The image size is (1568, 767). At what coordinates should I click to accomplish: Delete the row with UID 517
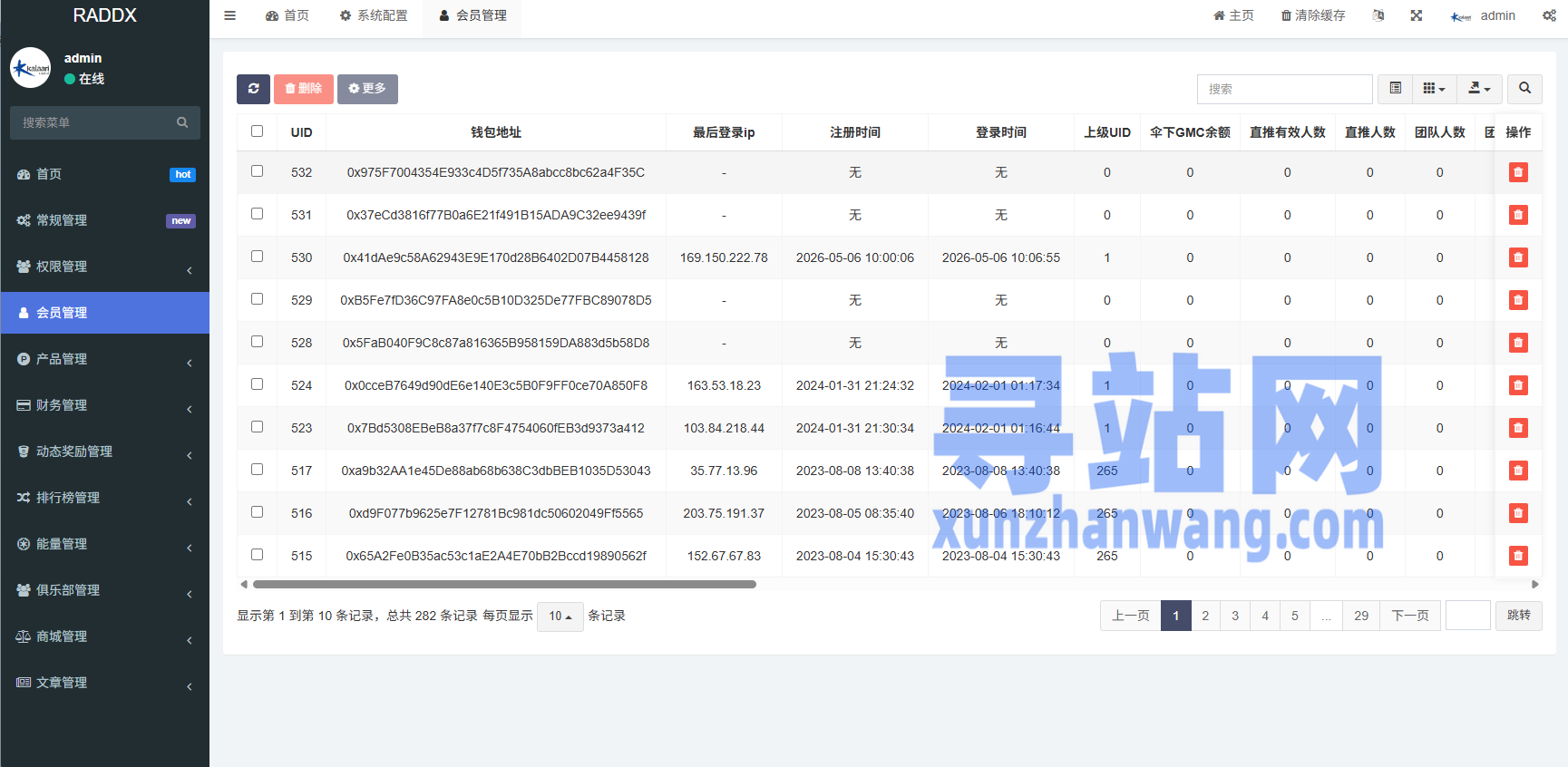[x=1518, y=471]
